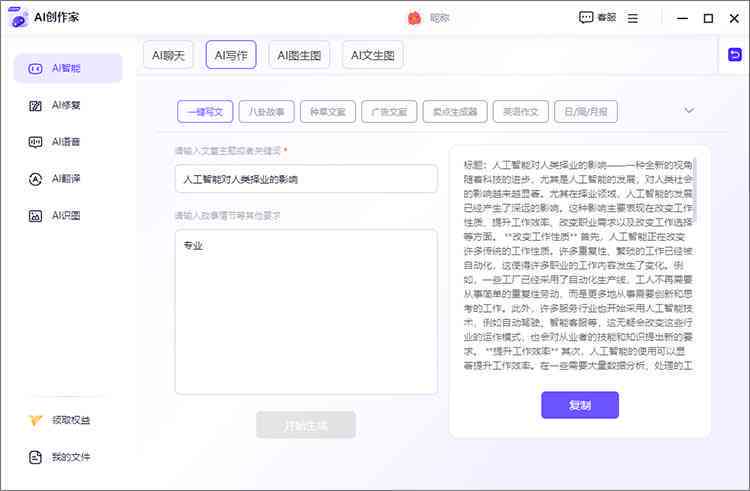750x491 pixels.
Task: Click the AI创作家 app logo
Action: click(x=18, y=17)
